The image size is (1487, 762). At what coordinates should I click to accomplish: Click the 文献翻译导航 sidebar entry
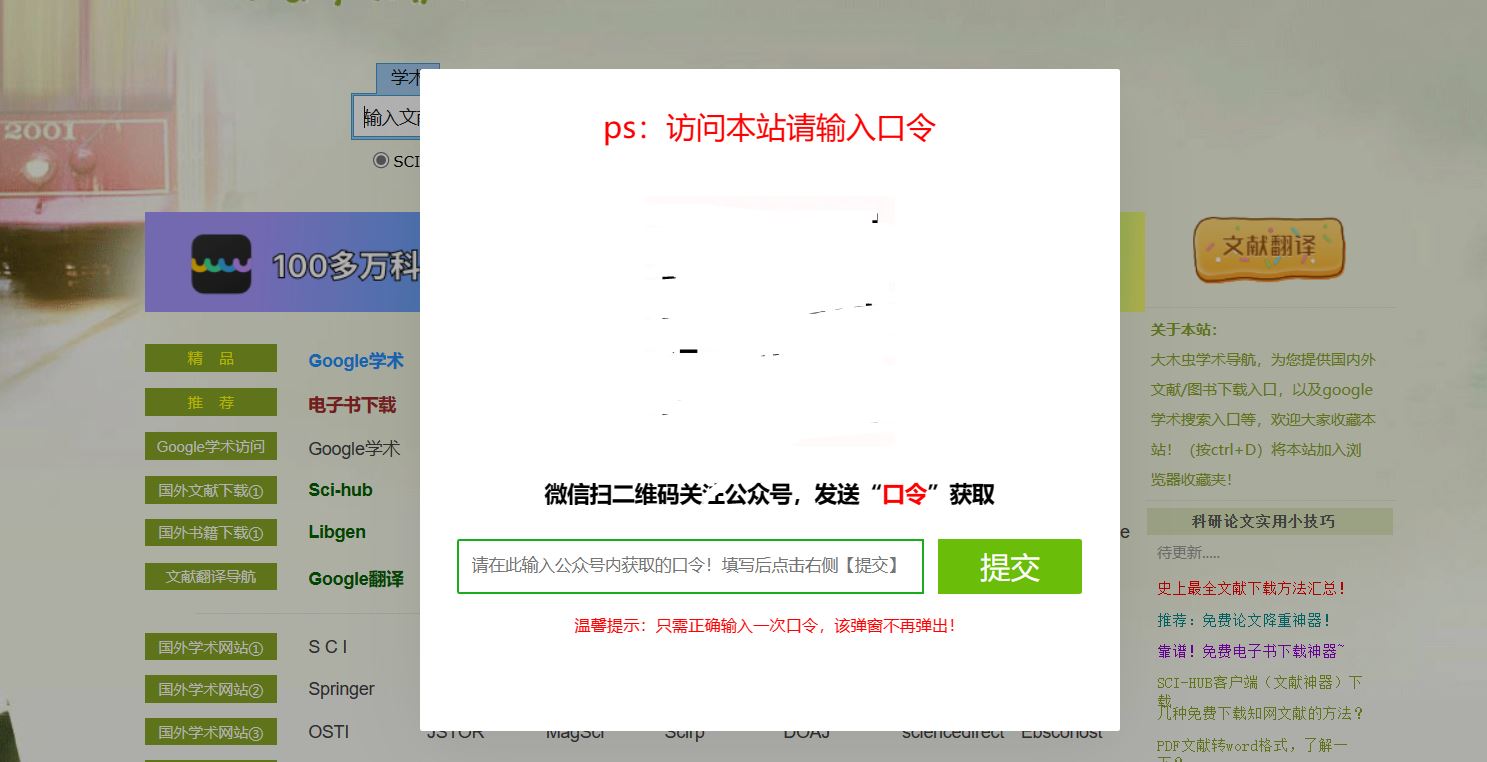click(x=211, y=576)
